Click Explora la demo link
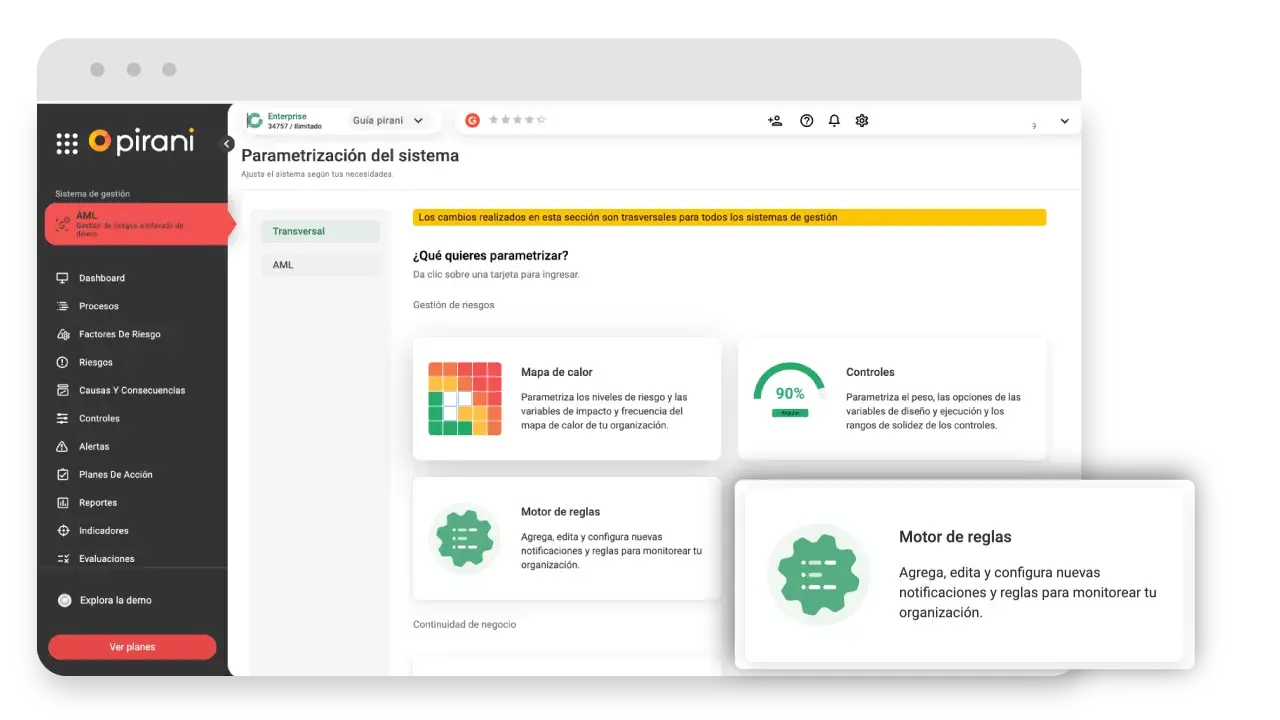Viewport: 1280px width, 720px height. 115,601
